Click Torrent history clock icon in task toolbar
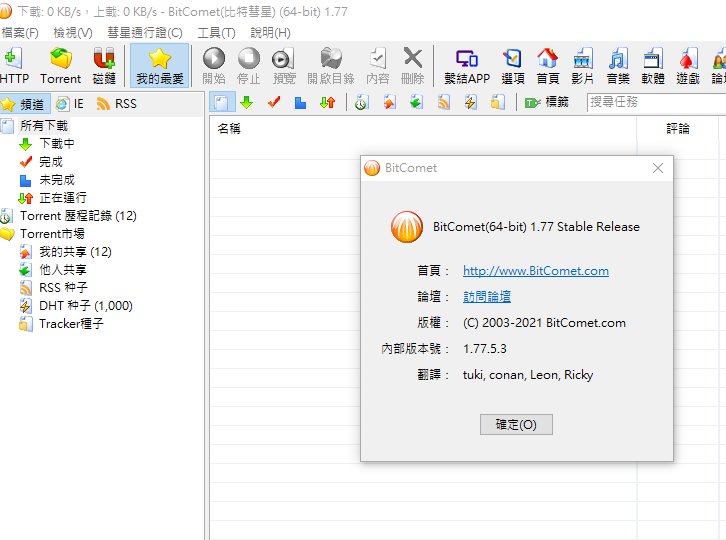 (x=362, y=102)
